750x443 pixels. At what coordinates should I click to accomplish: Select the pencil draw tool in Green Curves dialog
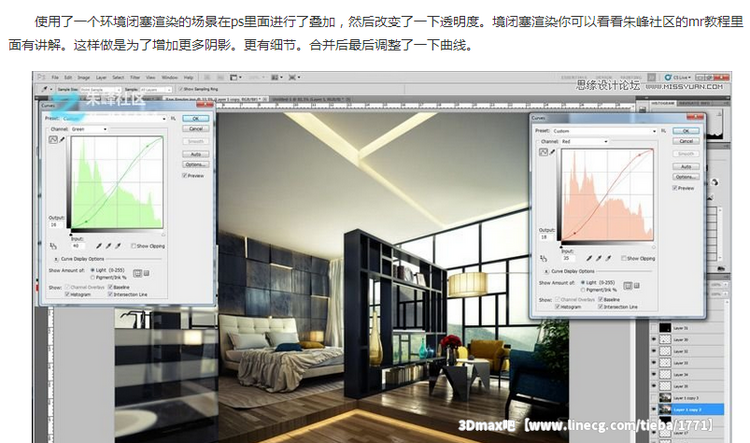[62, 141]
